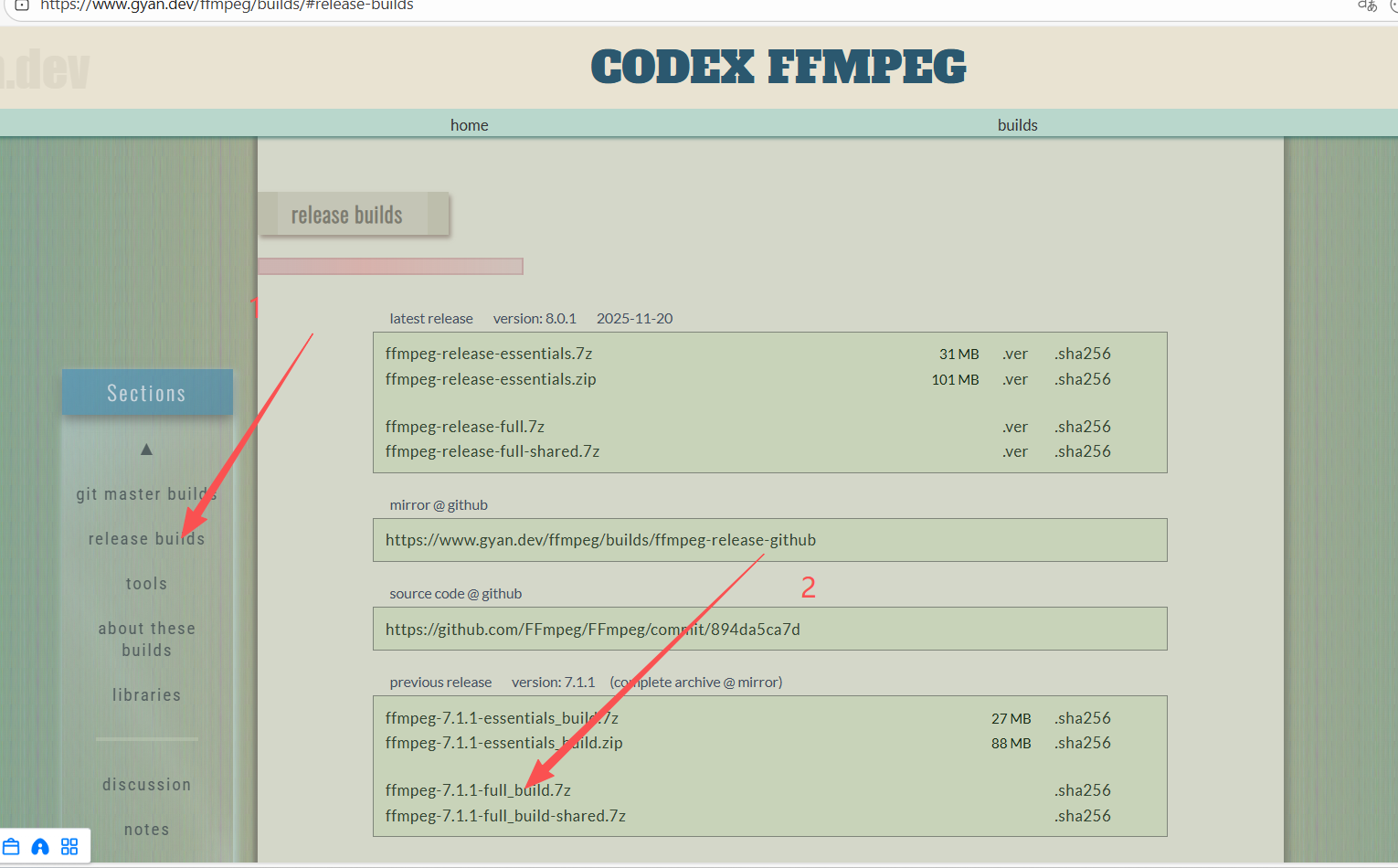This screenshot has height=868, width=1398.
Task: Open .sha256 link for ffmpeg-release-essentials.7z
Action: [x=1083, y=354]
